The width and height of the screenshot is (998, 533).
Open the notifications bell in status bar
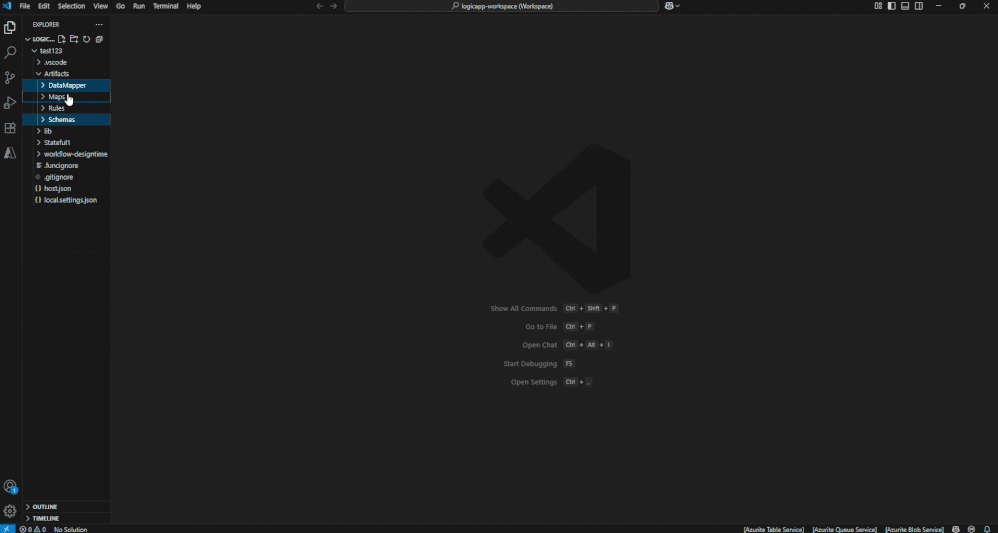pyautogui.click(x=987, y=529)
